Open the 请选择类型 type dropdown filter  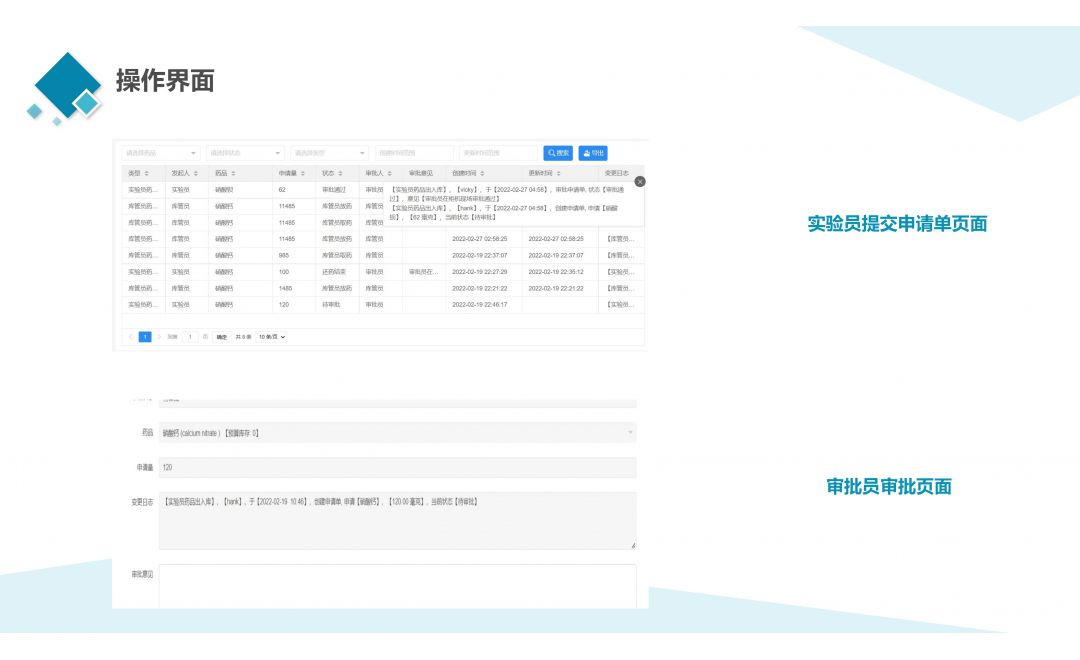pyautogui.click(x=329, y=153)
